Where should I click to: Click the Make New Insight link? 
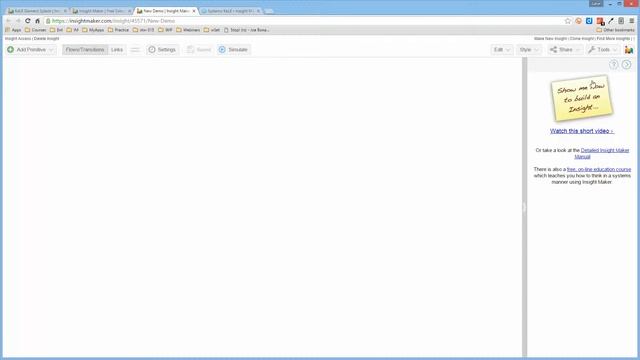point(550,38)
